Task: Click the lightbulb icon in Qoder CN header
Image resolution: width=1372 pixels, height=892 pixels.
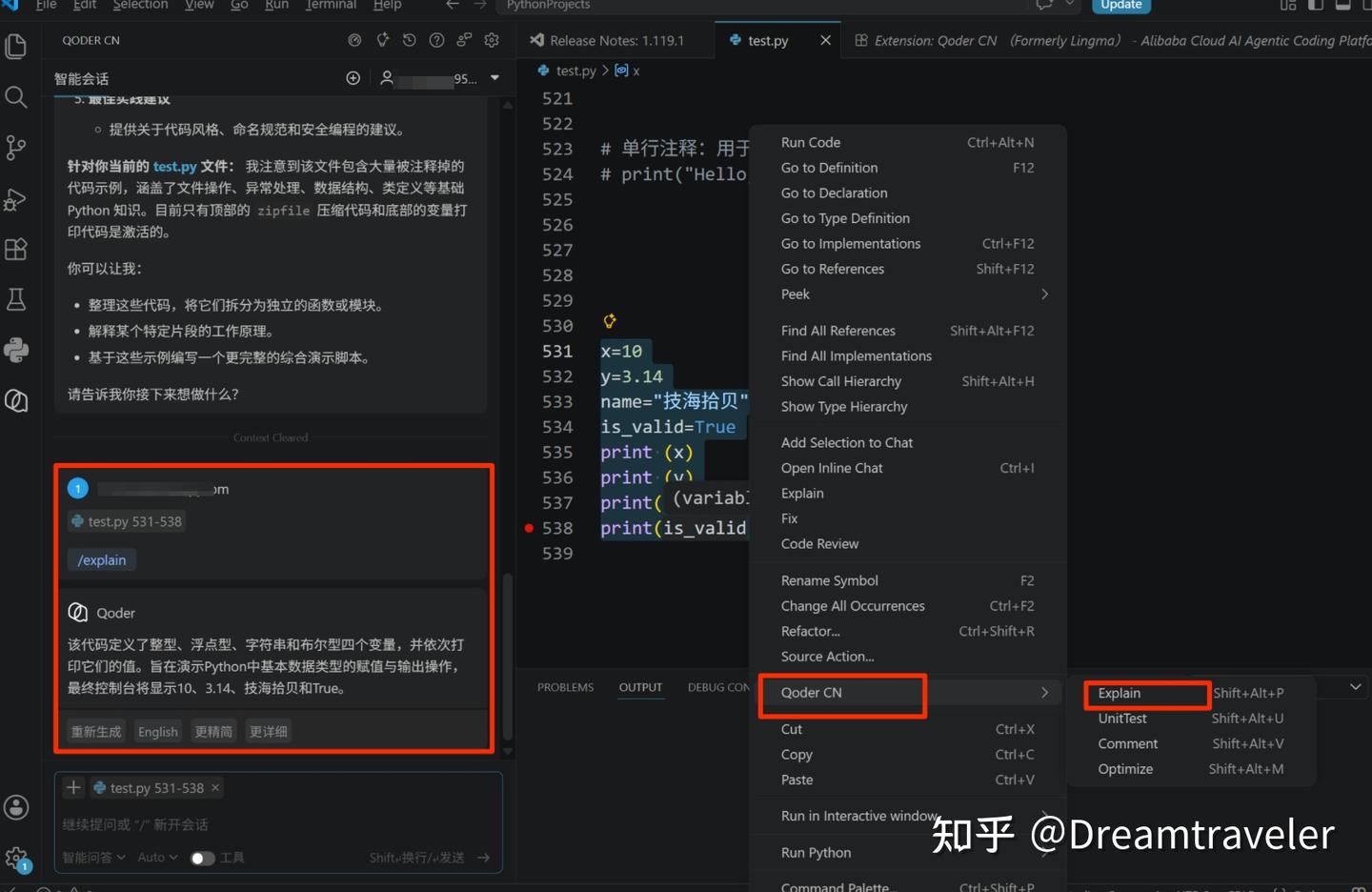Action: (382, 40)
